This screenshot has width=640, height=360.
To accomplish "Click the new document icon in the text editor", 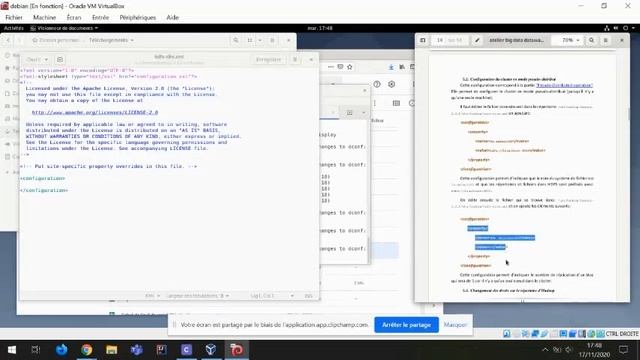I will tap(60, 60).
